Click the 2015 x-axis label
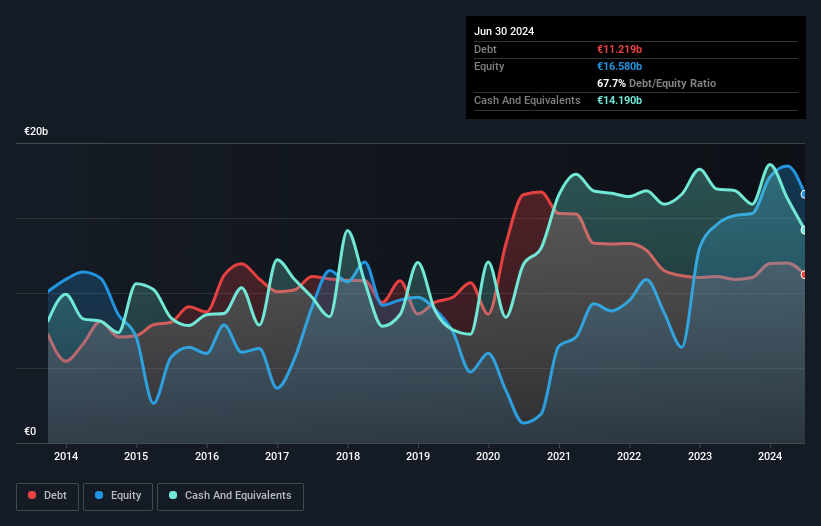821x526 pixels. [x=136, y=456]
